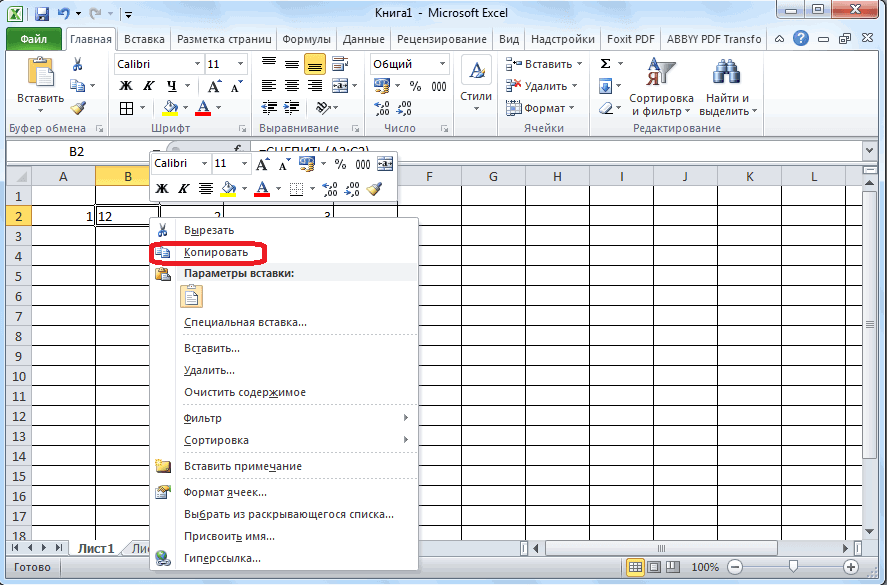The image size is (887, 585).
Task: Expand the Фильтр submenu in context menu
Action: (295, 418)
